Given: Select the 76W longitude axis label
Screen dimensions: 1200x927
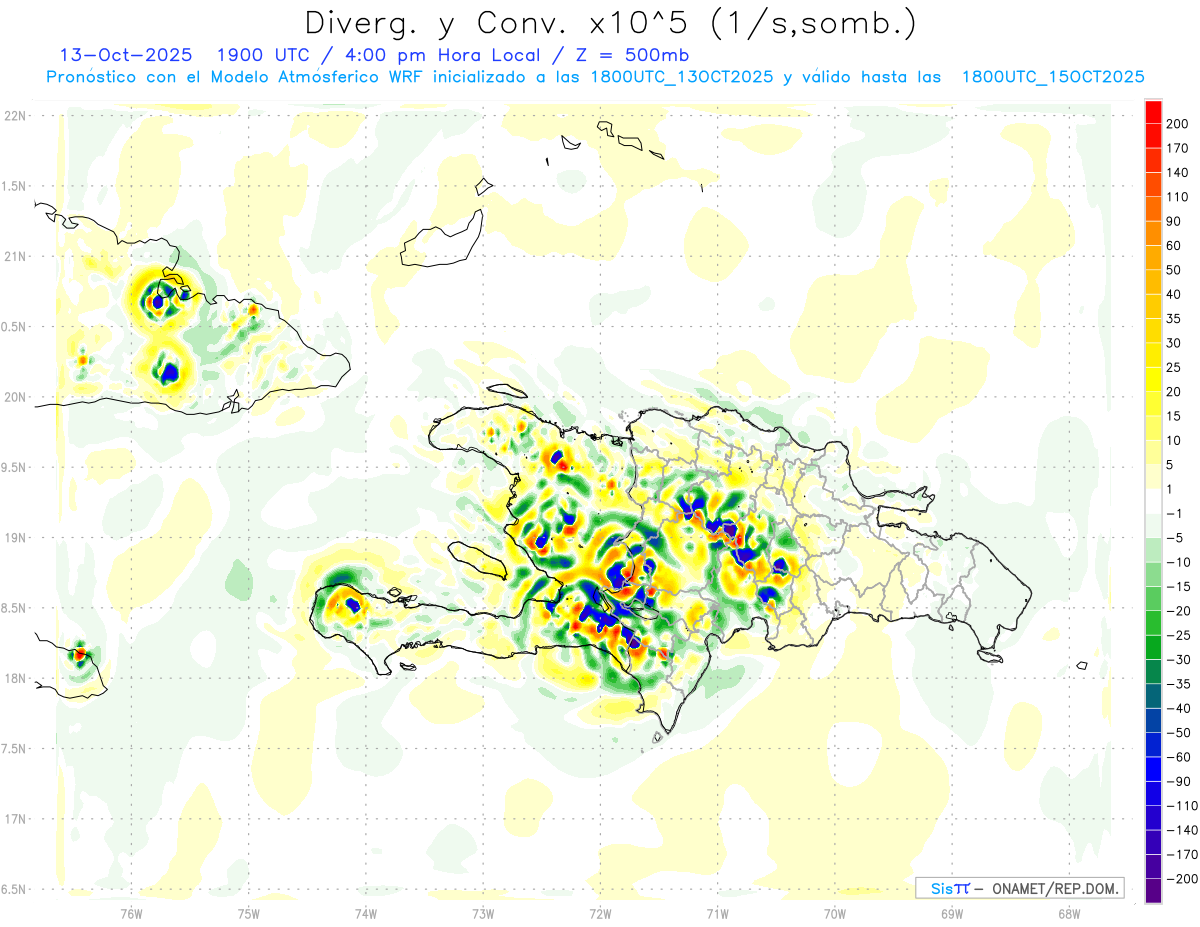Looking at the screenshot, I should point(131,914).
